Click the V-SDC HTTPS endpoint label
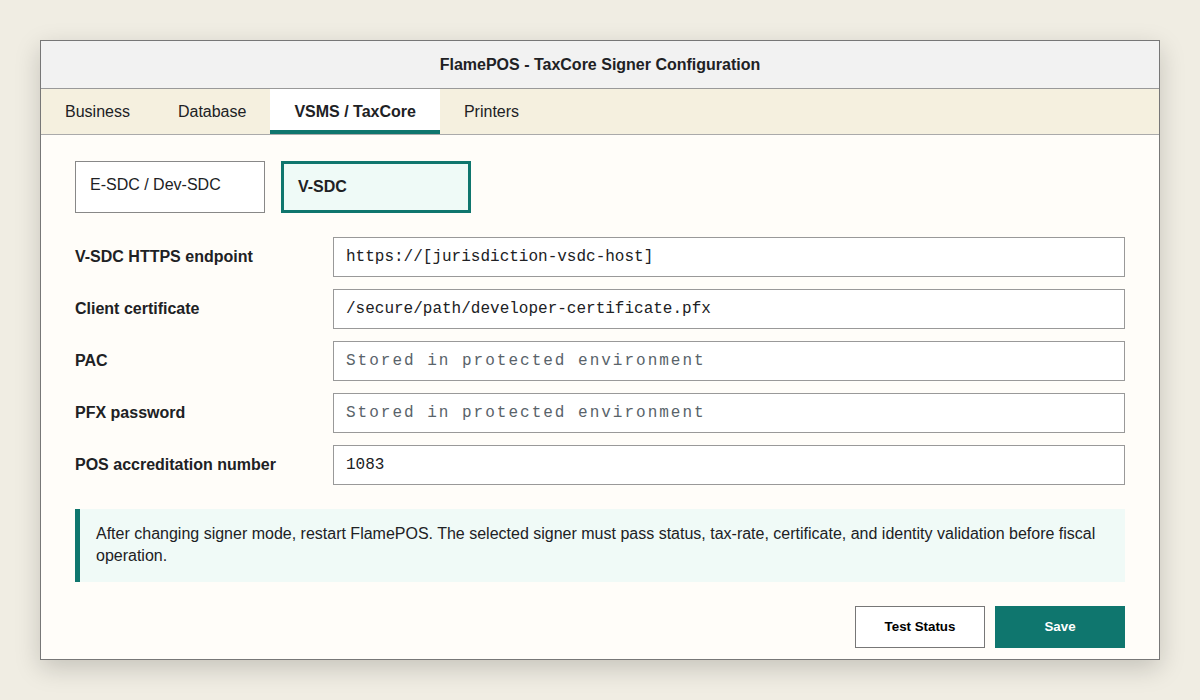Image resolution: width=1200 pixels, height=700 pixels. click(x=164, y=257)
